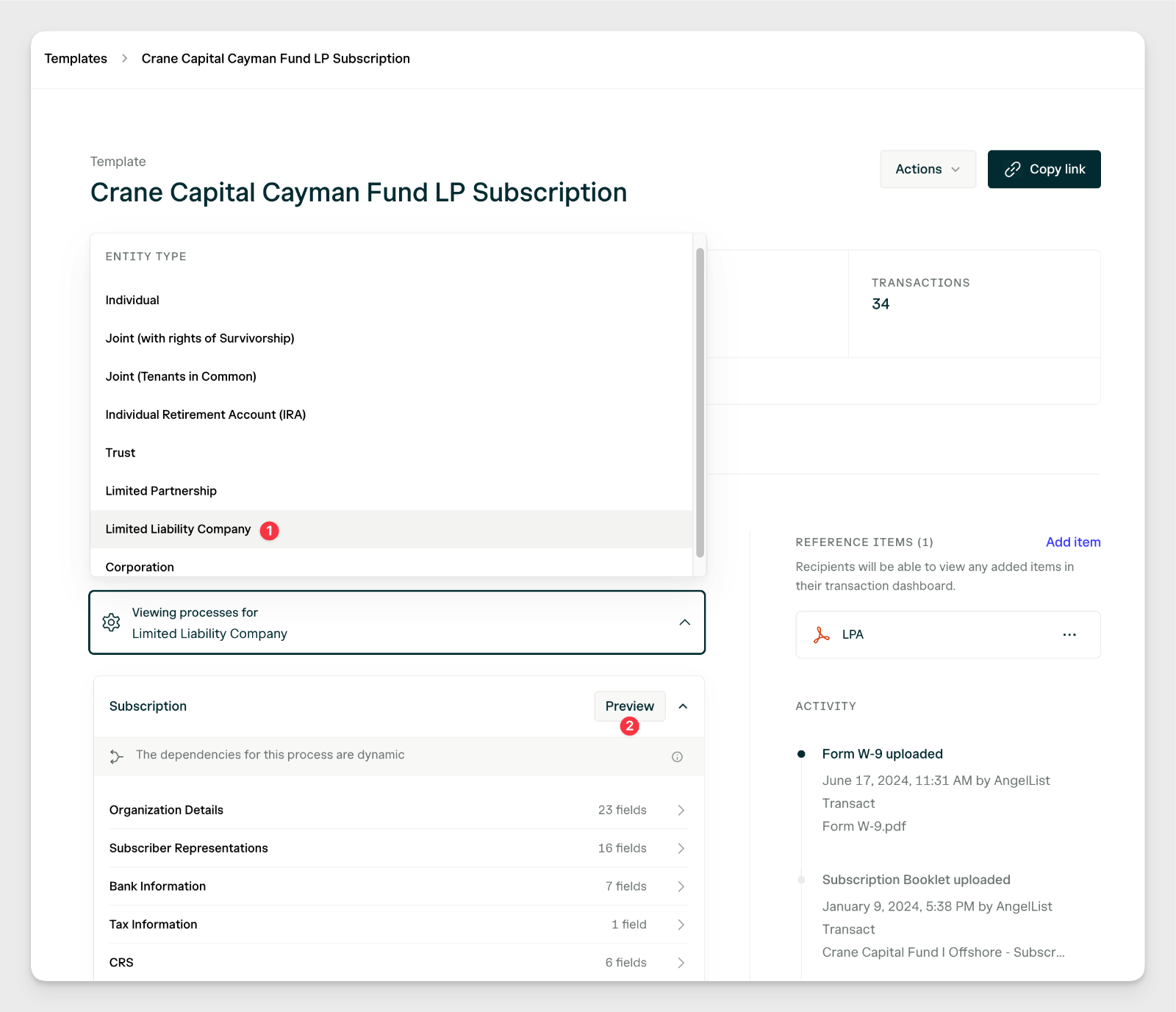Expand CRS section chevron
This screenshot has width=1176, height=1012.
click(x=681, y=963)
